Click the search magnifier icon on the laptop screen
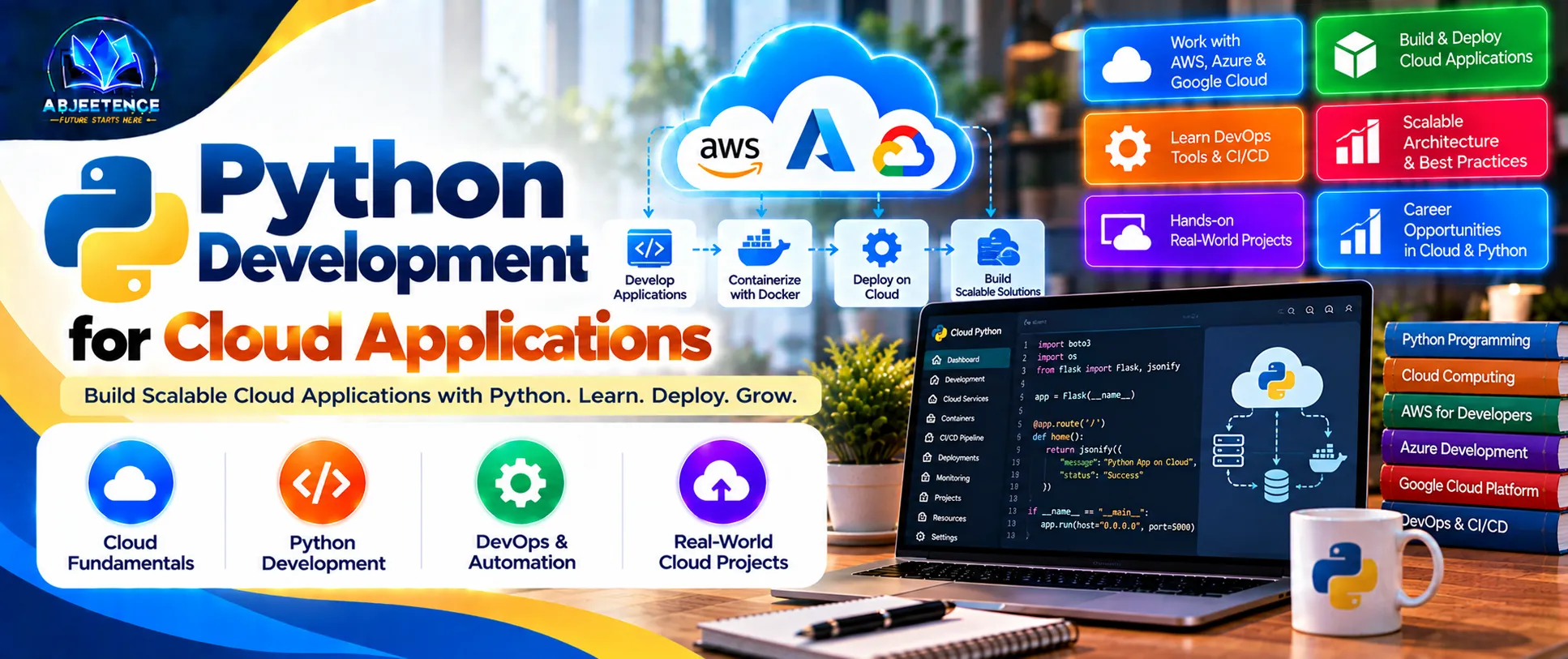Viewport: 1568px width, 659px height. (1291, 310)
